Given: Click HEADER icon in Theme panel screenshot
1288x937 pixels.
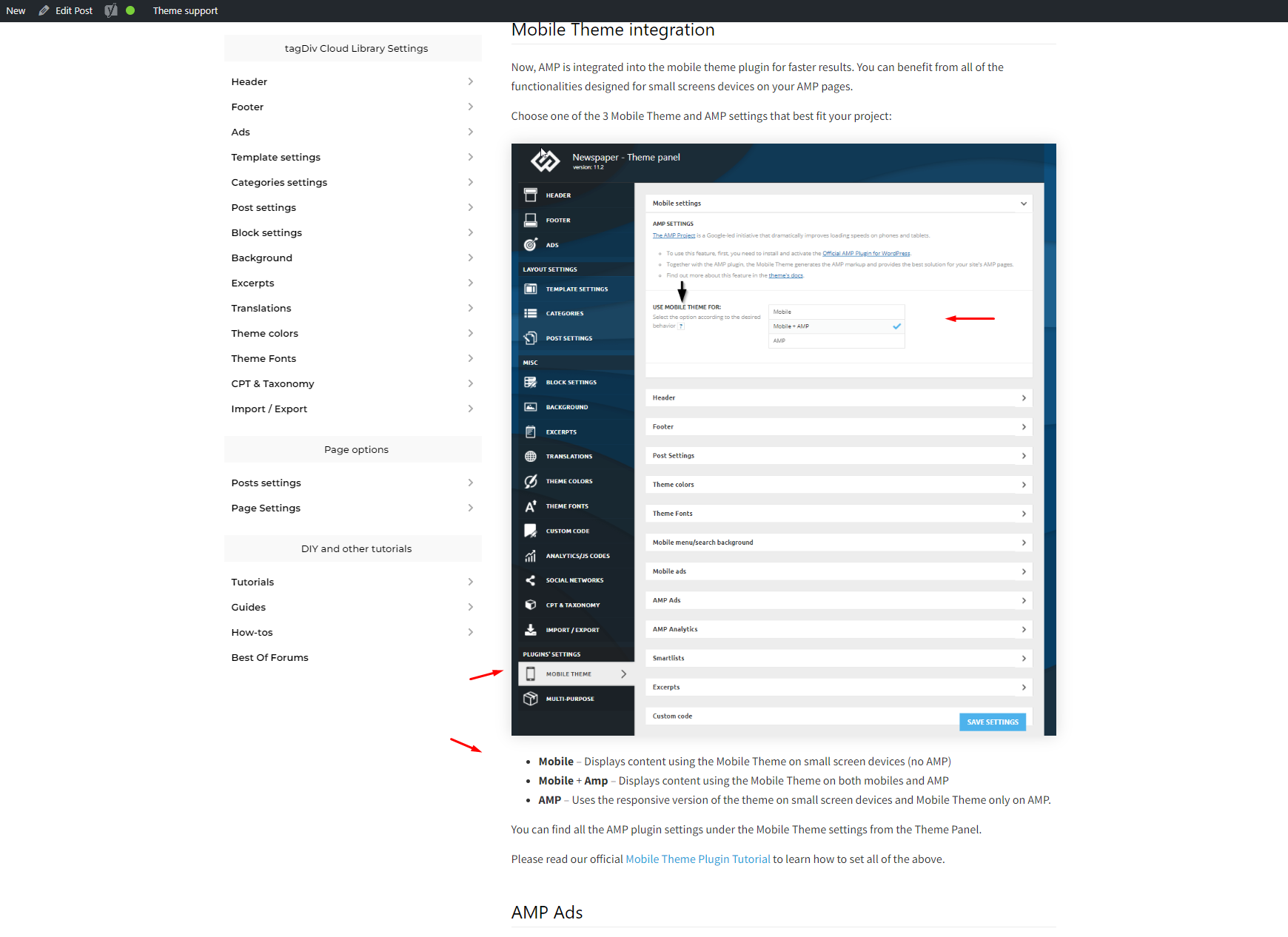Looking at the screenshot, I should [x=531, y=195].
